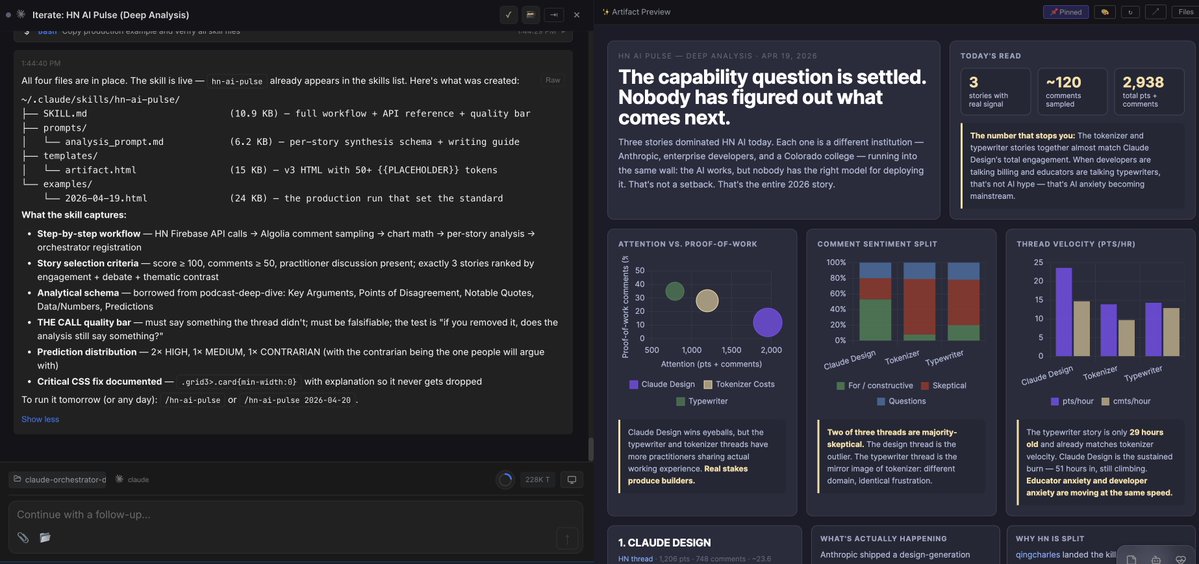
Task: Click the open folder icon in the composer
Action: coord(45,537)
